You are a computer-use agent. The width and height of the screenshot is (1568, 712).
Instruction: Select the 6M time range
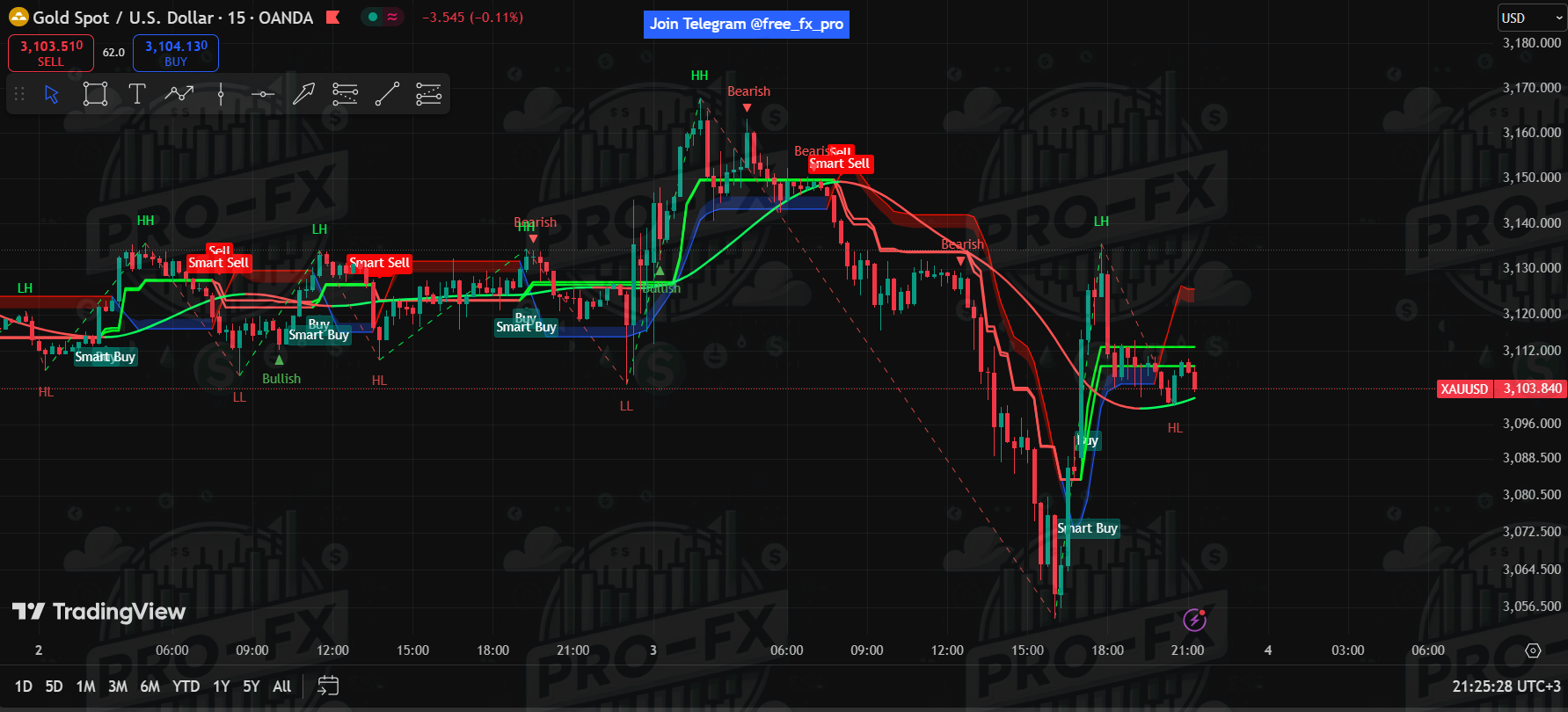point(150,687)
